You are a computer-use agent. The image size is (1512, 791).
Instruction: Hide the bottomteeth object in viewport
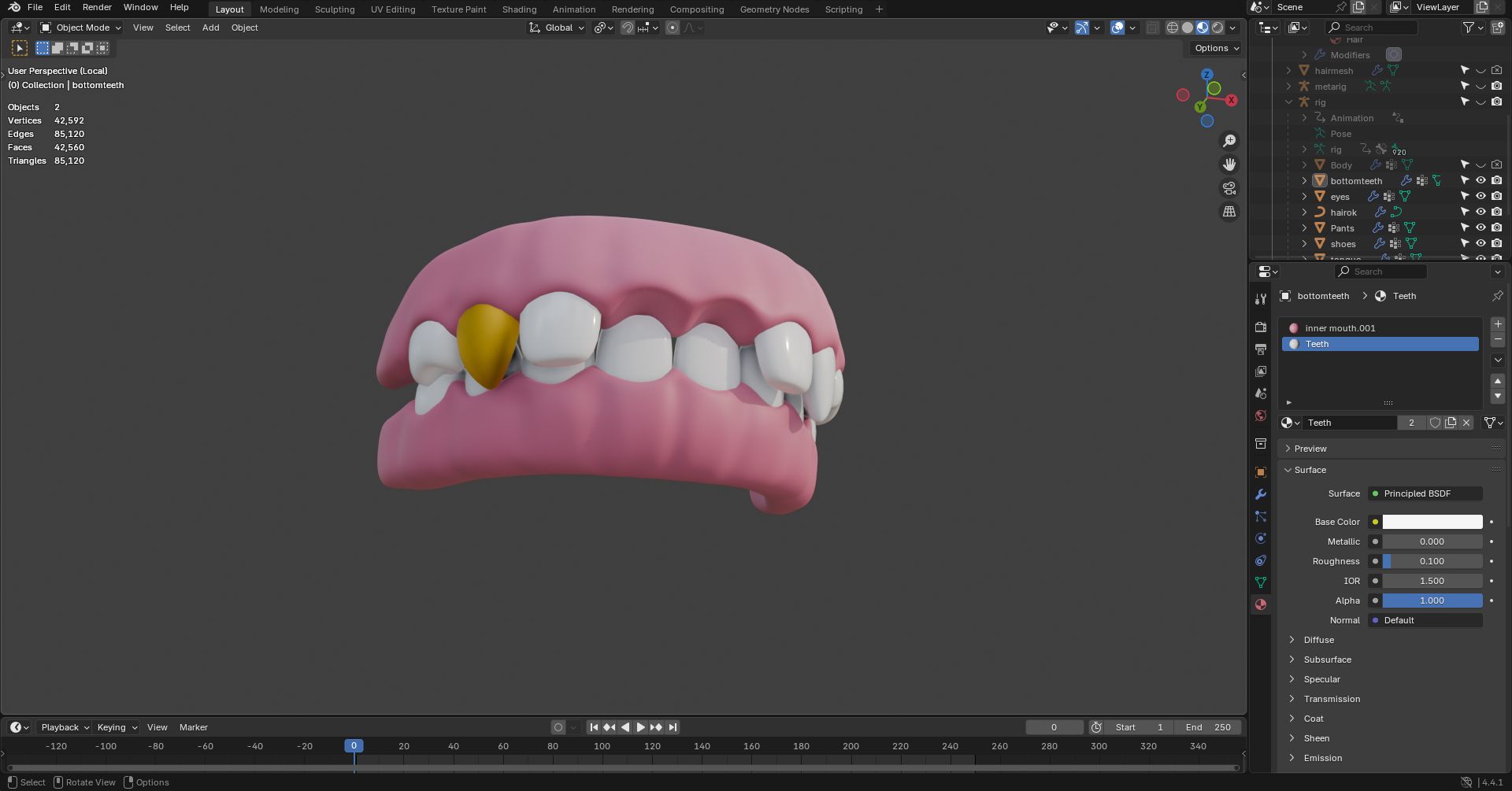[x=1480, y=180]
